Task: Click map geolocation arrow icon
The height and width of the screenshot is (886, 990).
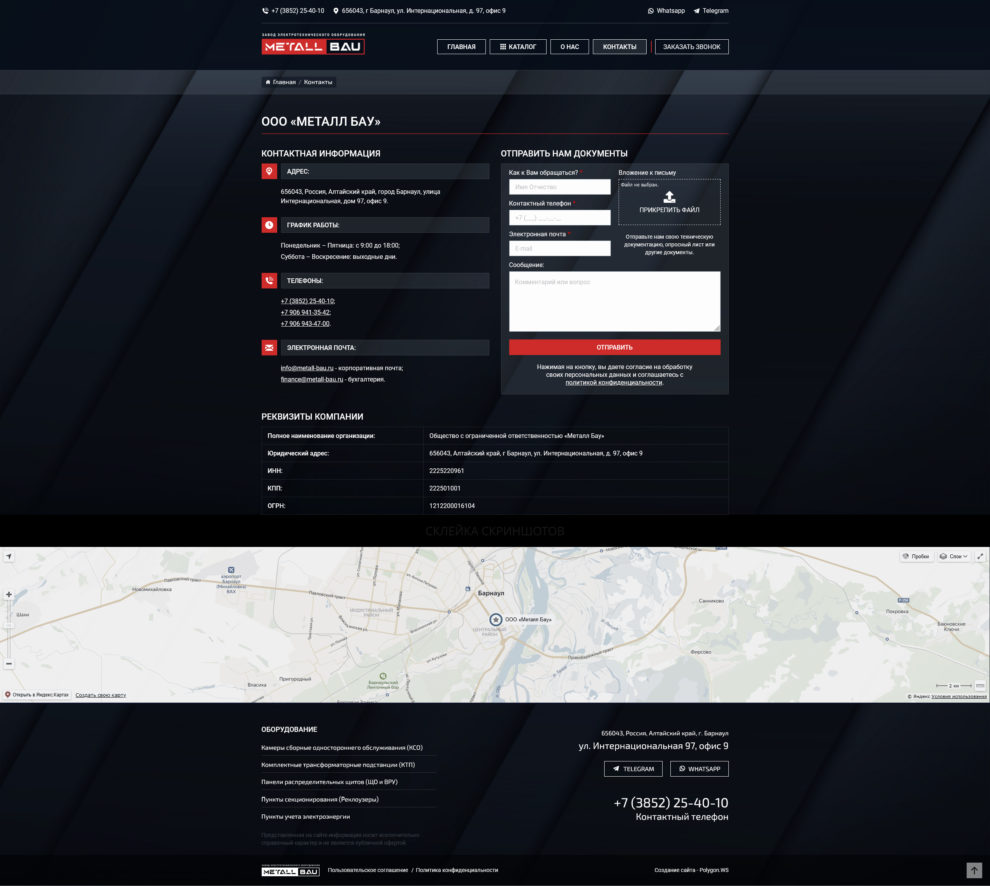Action: (x=9, y=557)
